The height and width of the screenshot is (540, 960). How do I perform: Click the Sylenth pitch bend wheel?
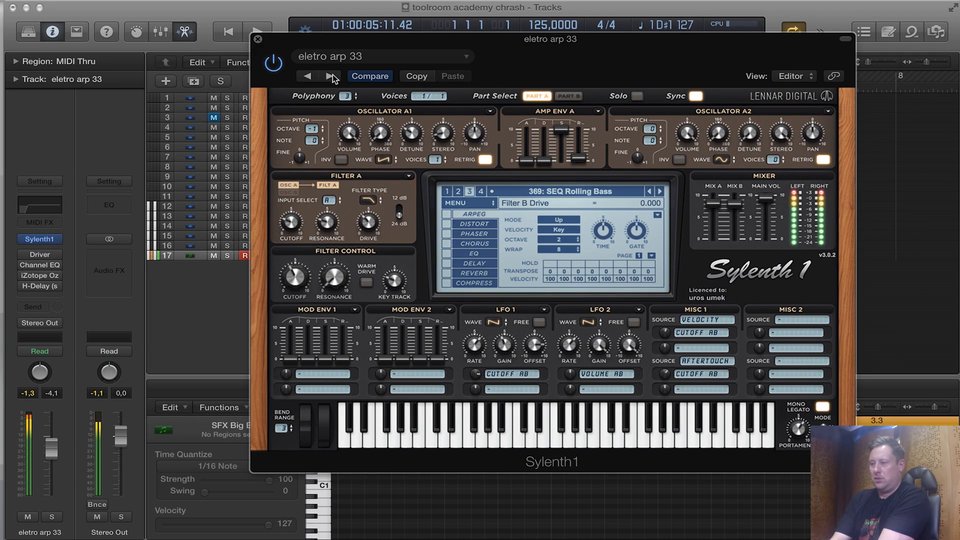[305, 424]
